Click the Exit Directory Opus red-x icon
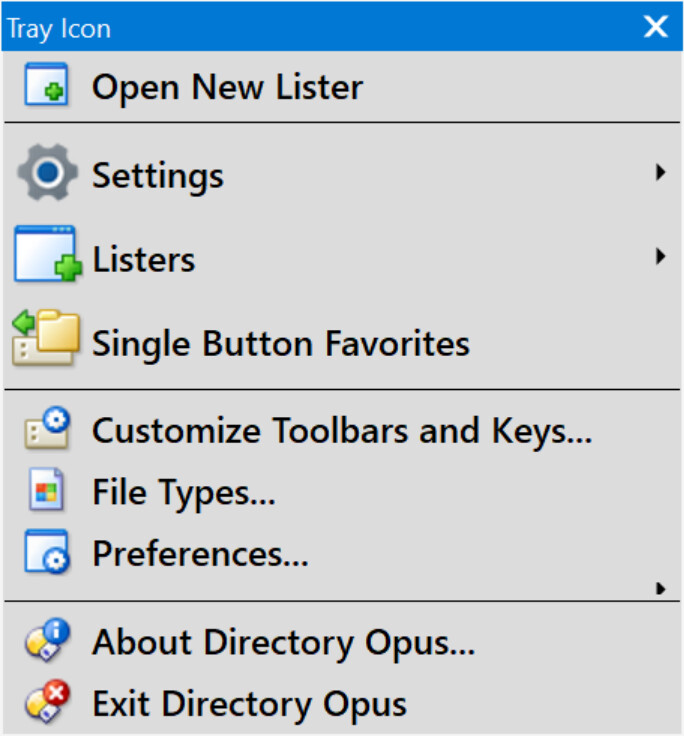Screen dimensions: 684x736 click(46, 703)
